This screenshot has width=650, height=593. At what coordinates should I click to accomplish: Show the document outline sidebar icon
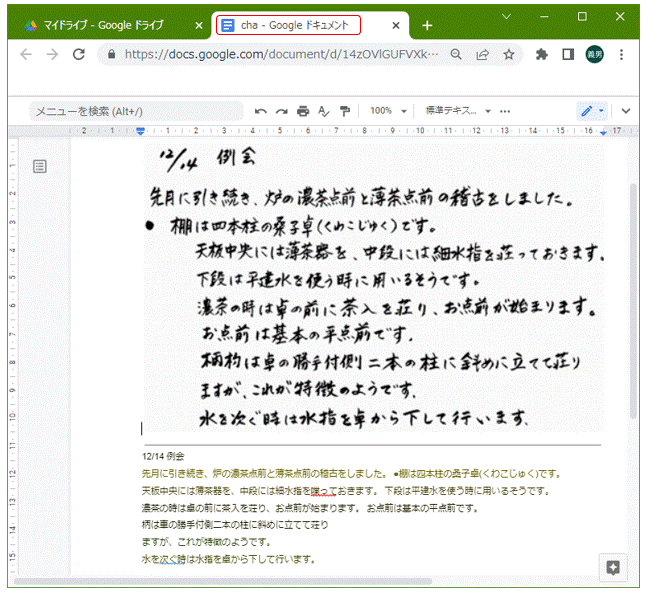click(x=40, y=166)
